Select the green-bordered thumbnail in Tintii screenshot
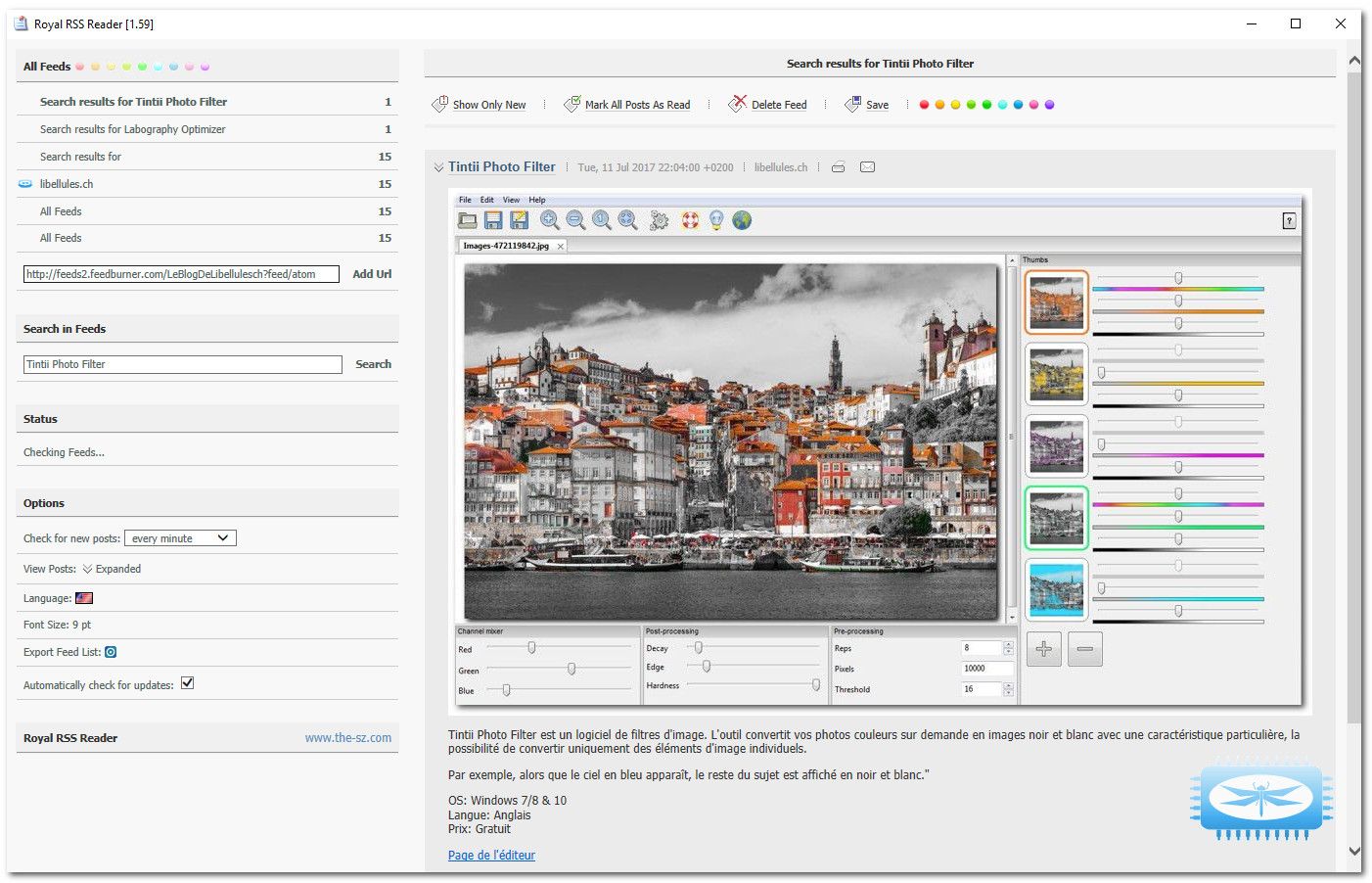 [x=1057, y=518]
